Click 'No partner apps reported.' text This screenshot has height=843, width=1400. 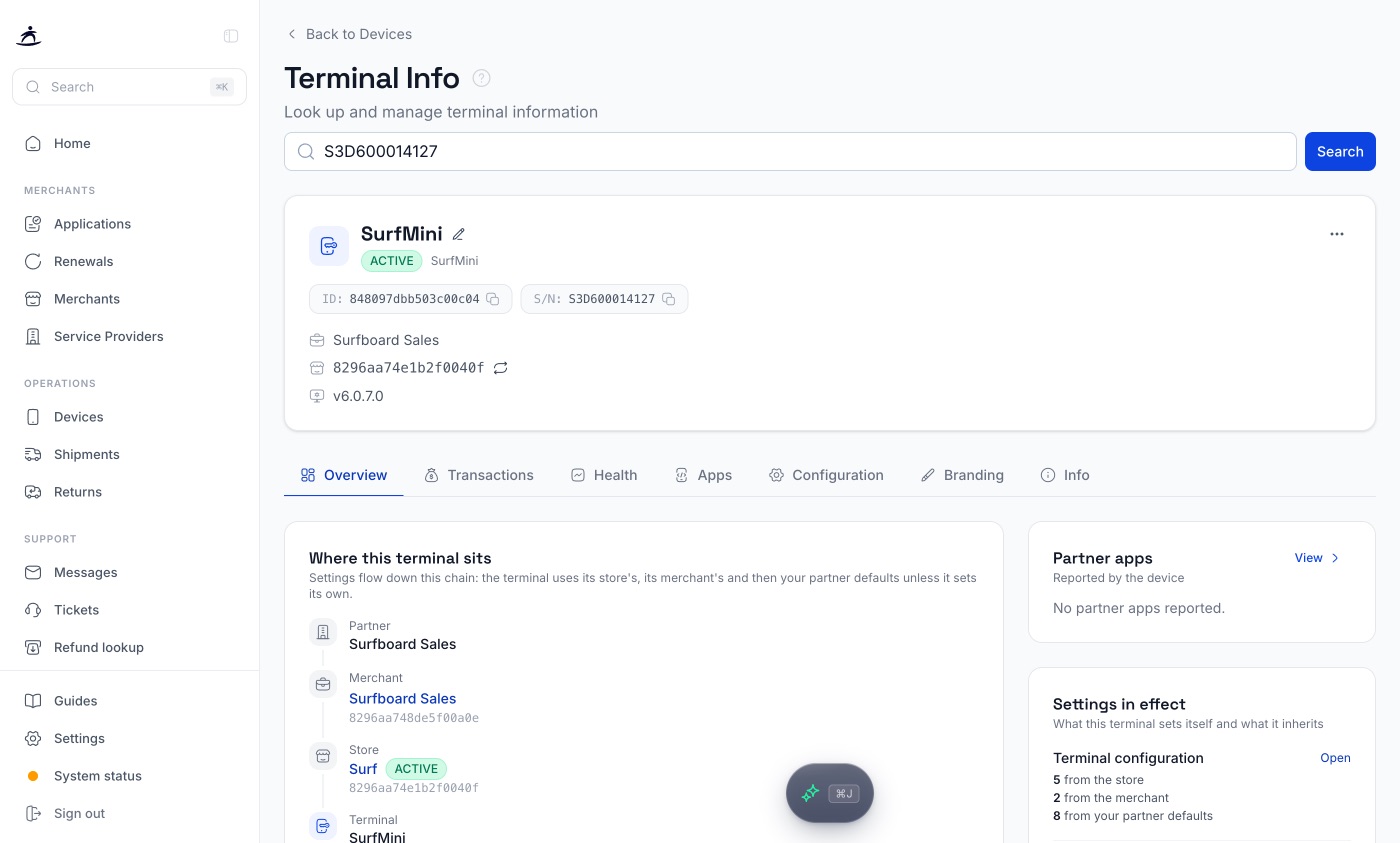[x=1139, y=608]
